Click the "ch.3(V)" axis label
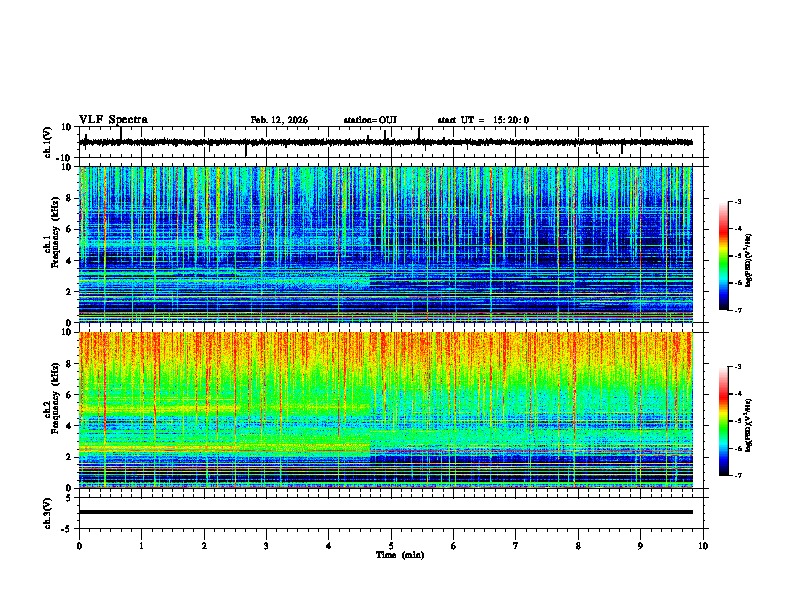The height and width of the screenshot is (612, 792). click(x=48, y=514)
